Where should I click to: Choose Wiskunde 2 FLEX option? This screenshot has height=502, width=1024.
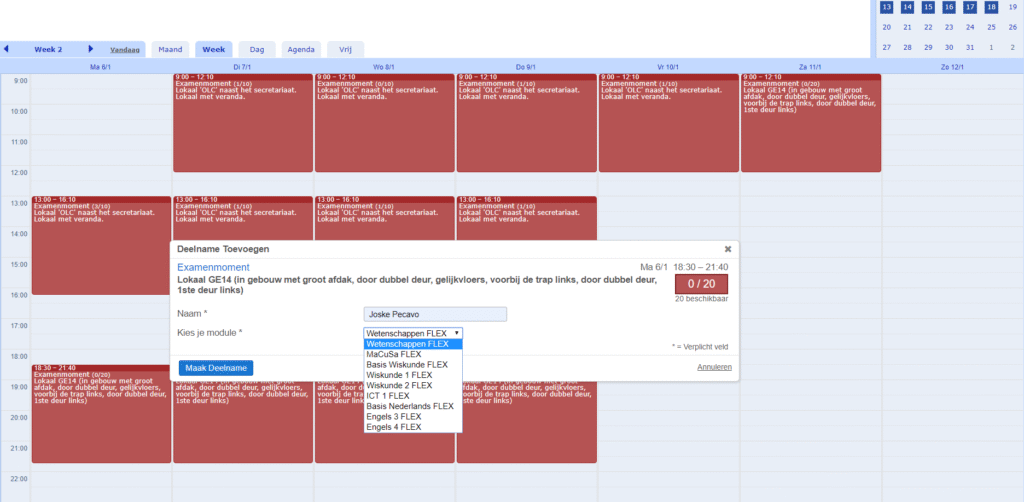(x=399, y=385)
